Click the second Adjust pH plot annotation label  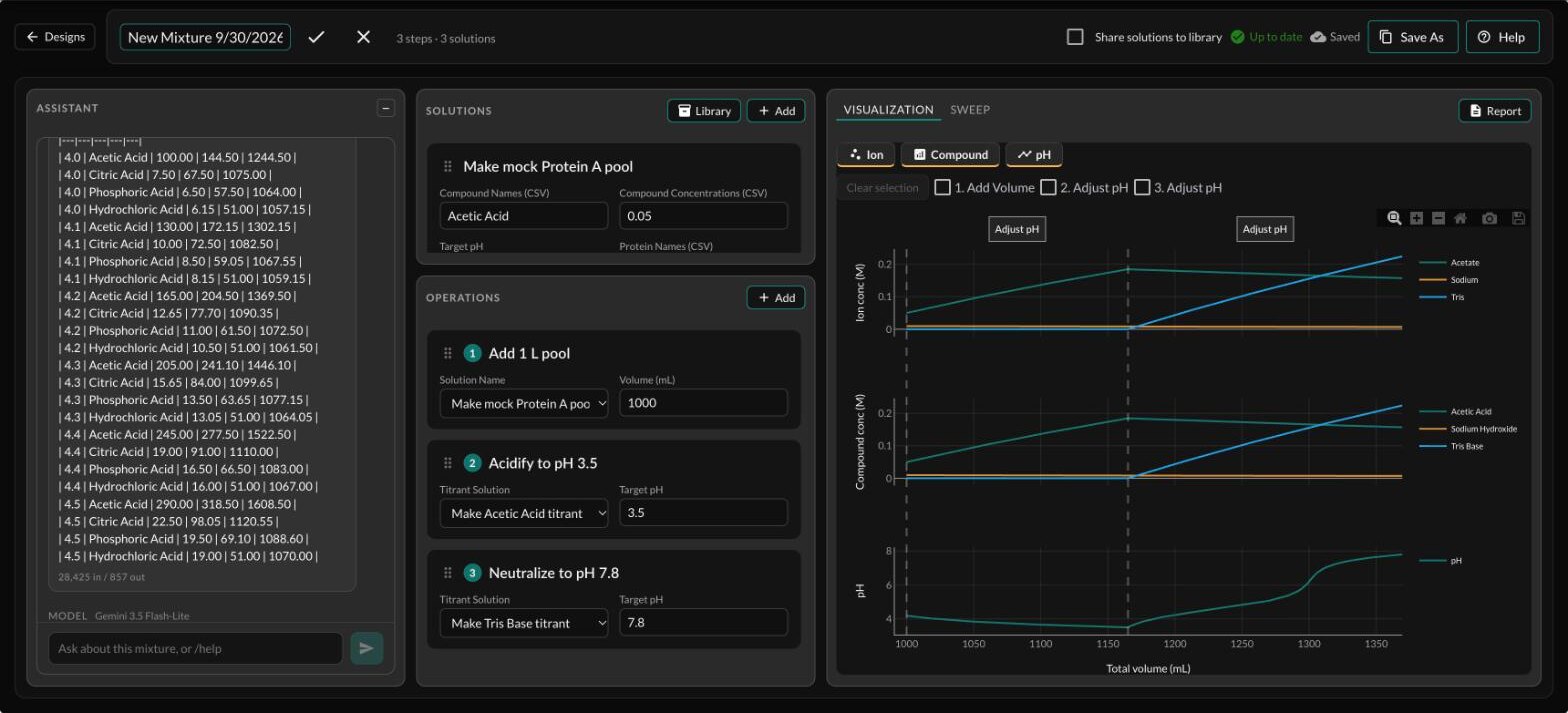(1265, 229)
